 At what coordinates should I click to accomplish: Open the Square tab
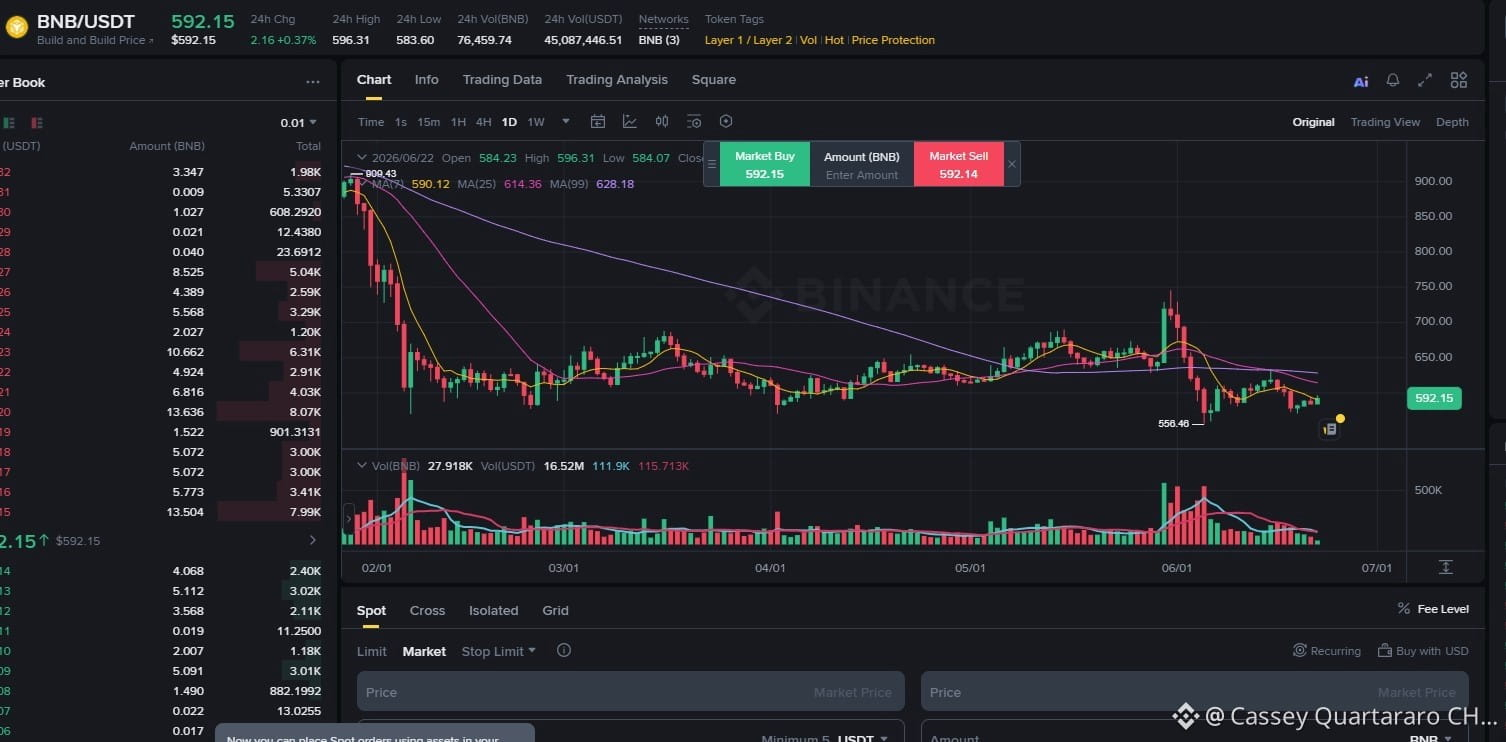[x=714, y=80]
